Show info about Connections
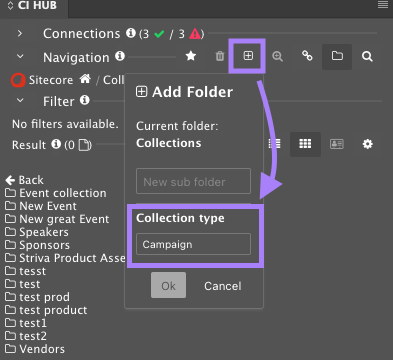The height and width of the screenshot is (360, 393). click(131, 33)
